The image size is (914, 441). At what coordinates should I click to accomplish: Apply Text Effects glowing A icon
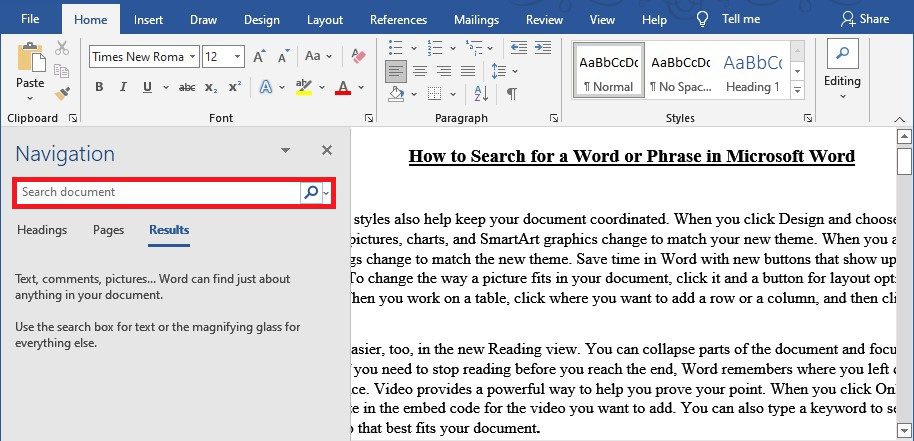pos(266,87)
